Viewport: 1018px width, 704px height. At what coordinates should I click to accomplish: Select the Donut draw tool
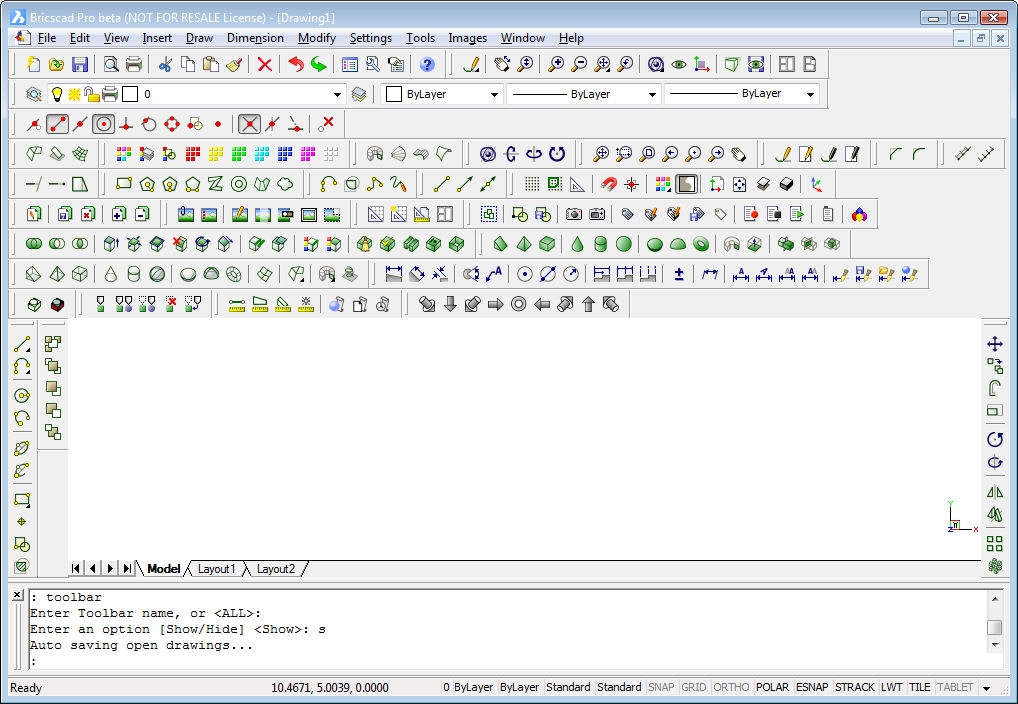[239, 184]
